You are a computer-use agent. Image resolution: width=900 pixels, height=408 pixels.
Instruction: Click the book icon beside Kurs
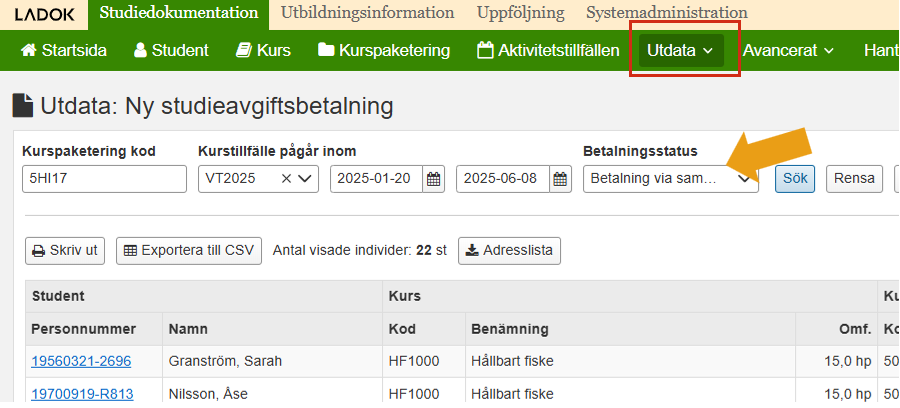pos(243,50)
